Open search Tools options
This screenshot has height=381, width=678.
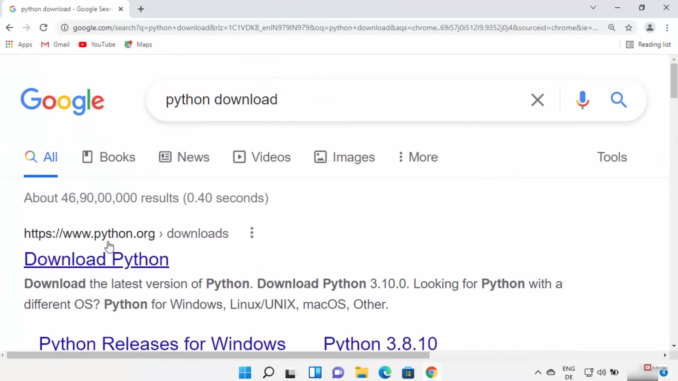(612, 157)
